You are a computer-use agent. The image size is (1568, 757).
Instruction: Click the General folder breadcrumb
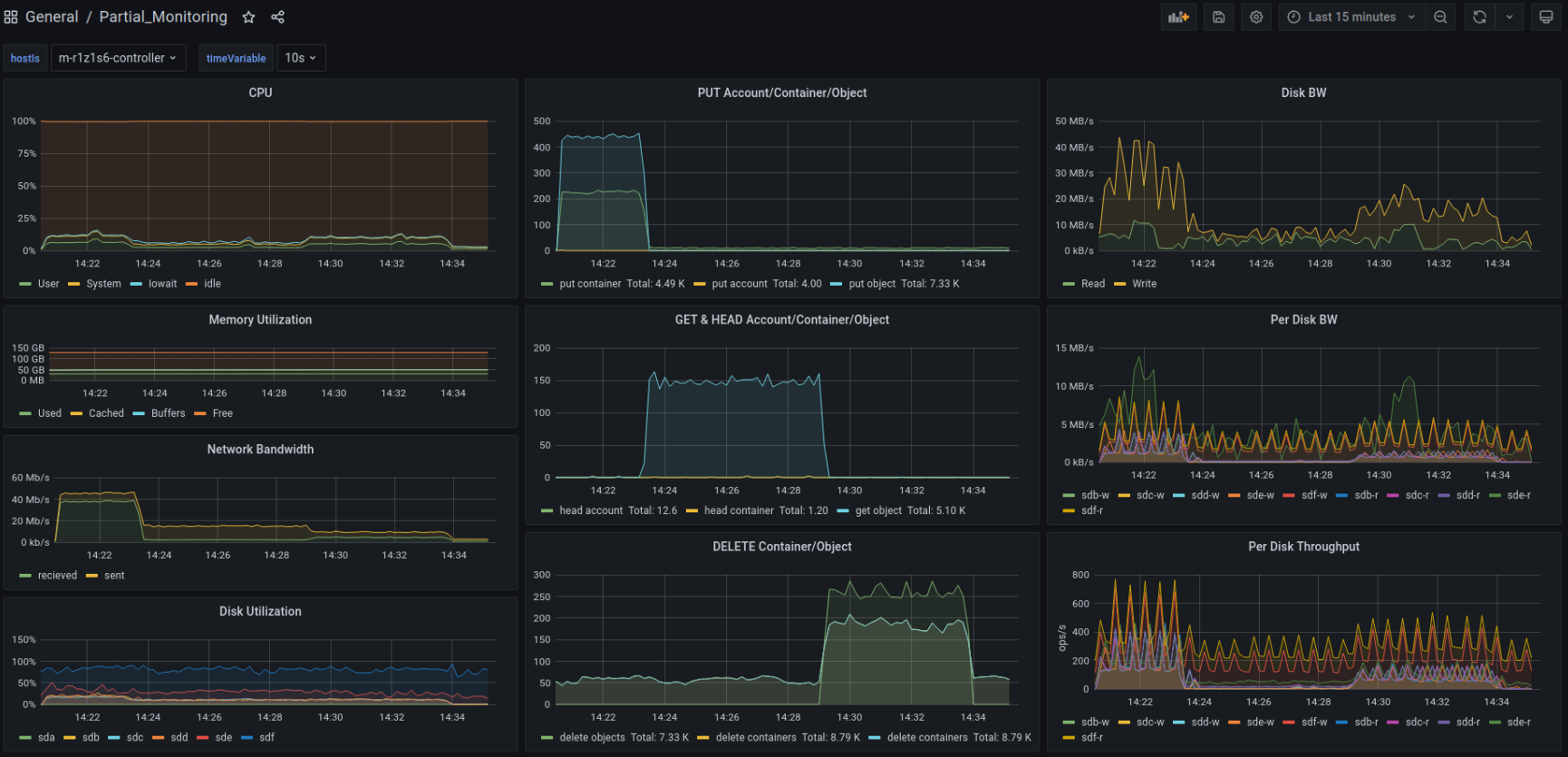(x=52, y=17)
